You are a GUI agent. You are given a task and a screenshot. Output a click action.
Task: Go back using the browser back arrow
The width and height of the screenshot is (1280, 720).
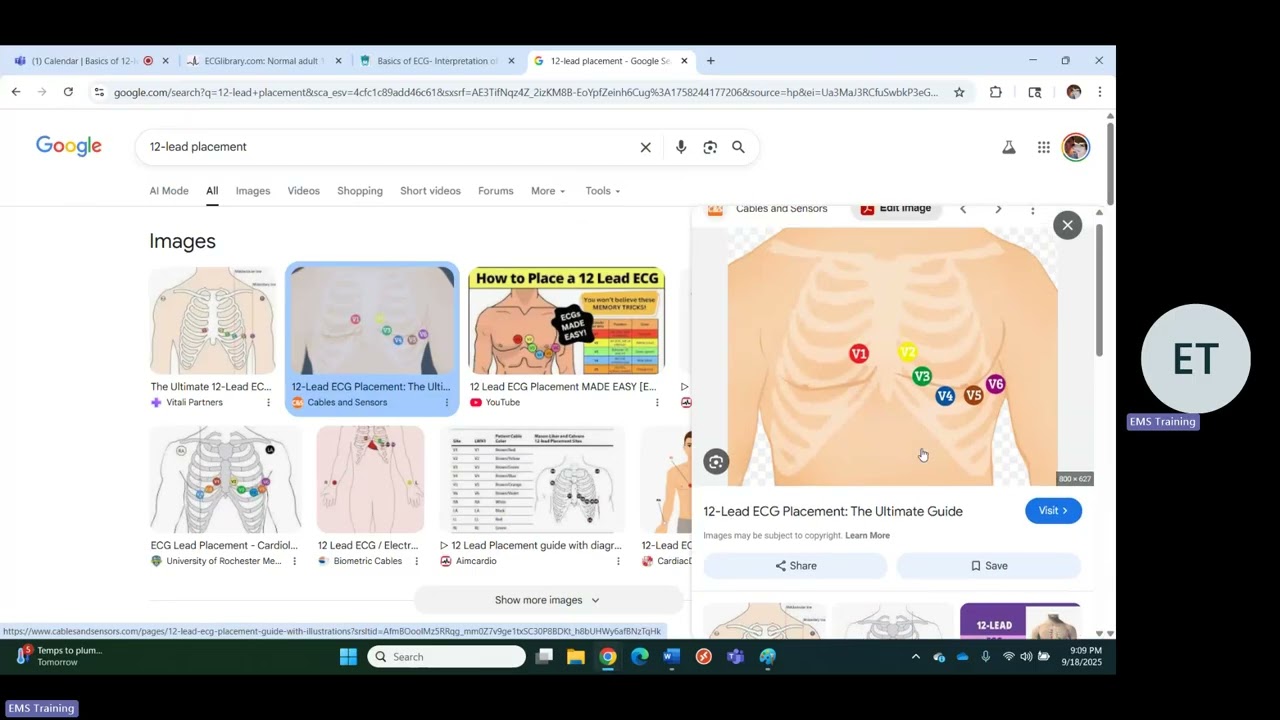(x=16, y=92)
